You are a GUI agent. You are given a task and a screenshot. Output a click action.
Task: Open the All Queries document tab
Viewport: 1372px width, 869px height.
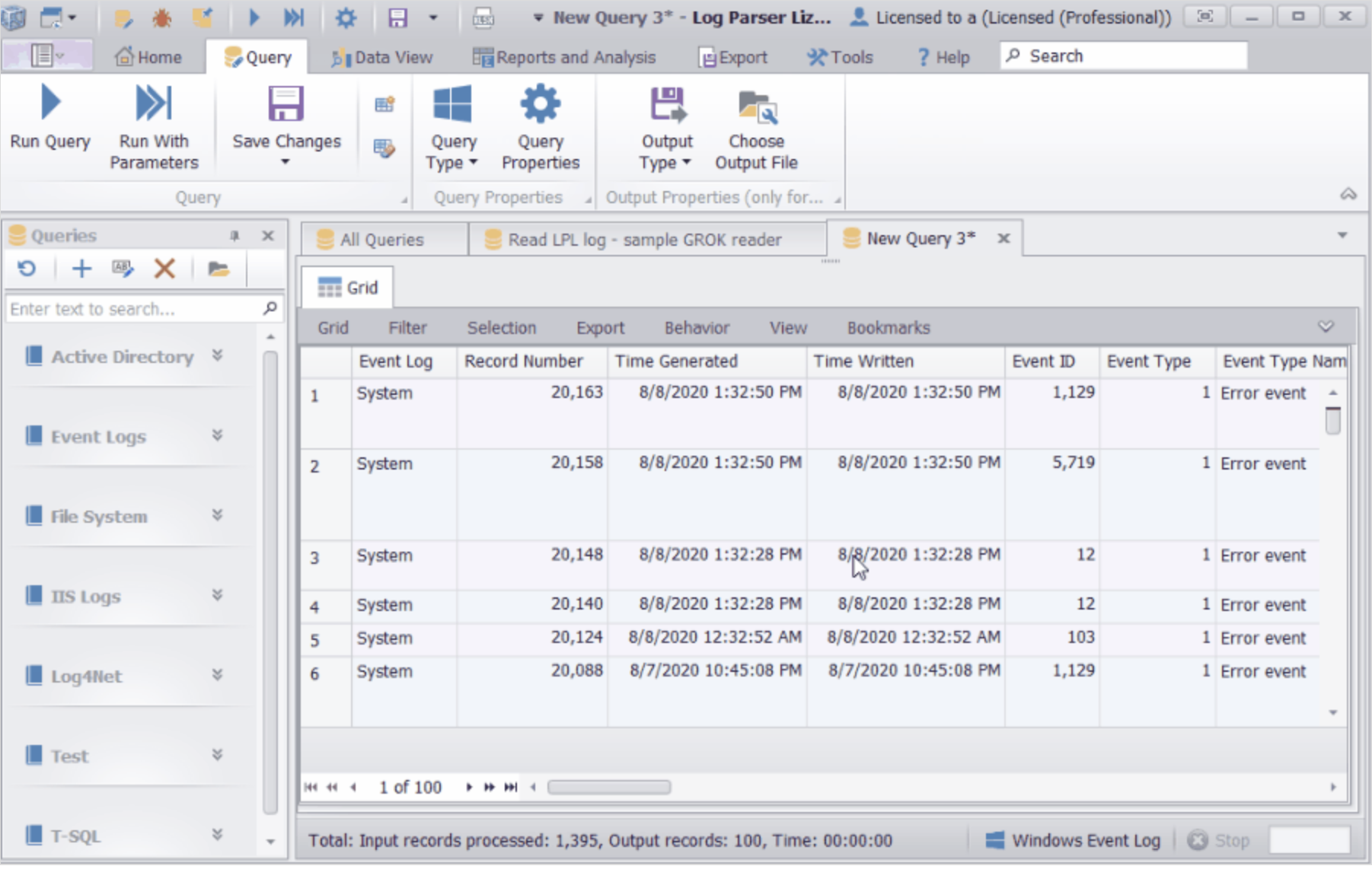click(x=381, y=240)
